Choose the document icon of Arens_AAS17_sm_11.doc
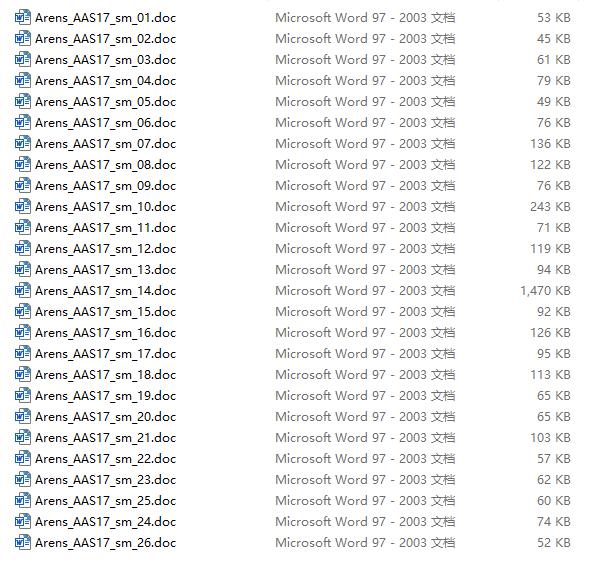This screenshot has height=578, width=612. tap(23, 228)
